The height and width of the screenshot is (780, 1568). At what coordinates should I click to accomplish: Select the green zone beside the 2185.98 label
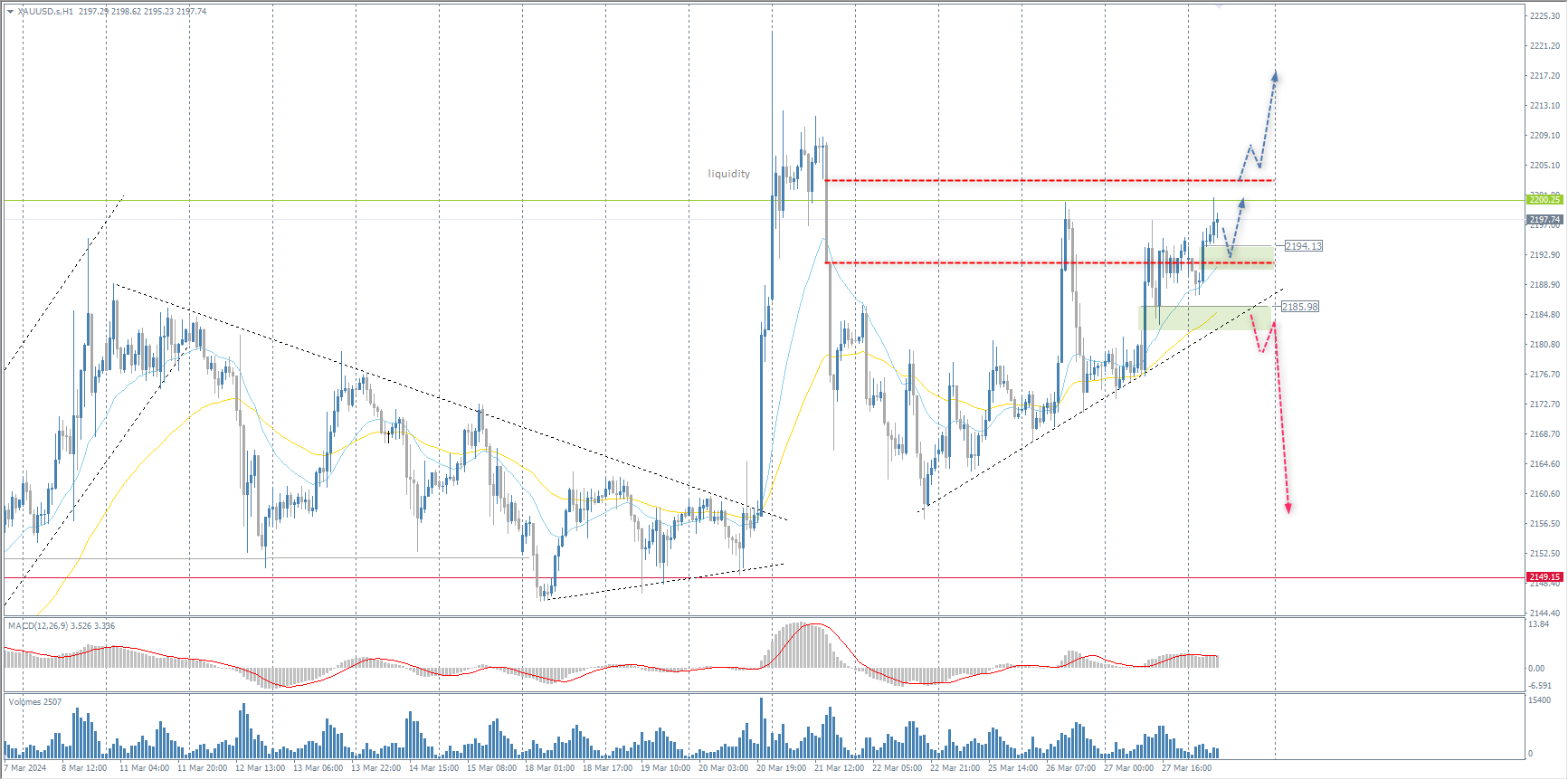point(1204,318)
